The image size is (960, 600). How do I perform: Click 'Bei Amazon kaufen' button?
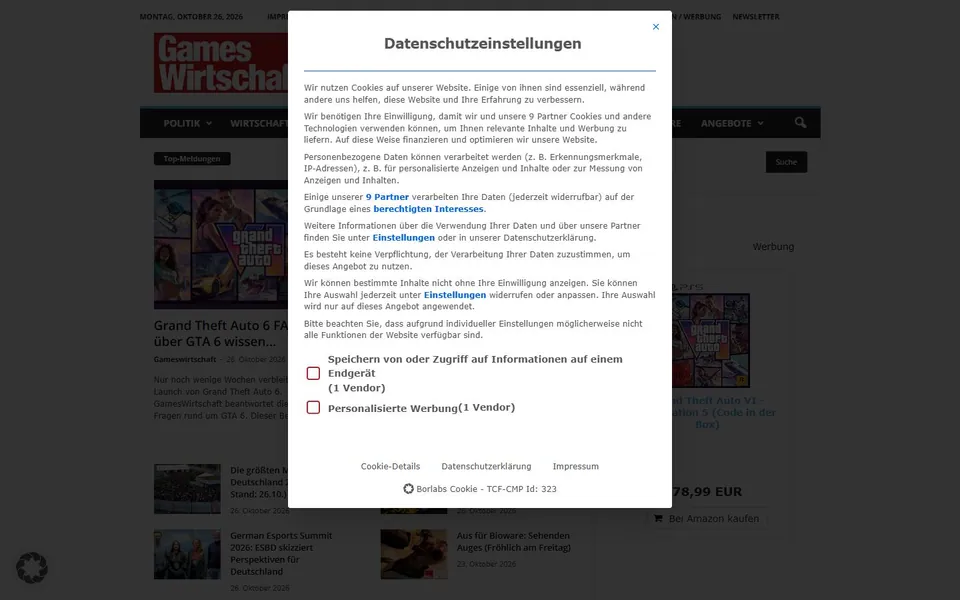point(706,519)
